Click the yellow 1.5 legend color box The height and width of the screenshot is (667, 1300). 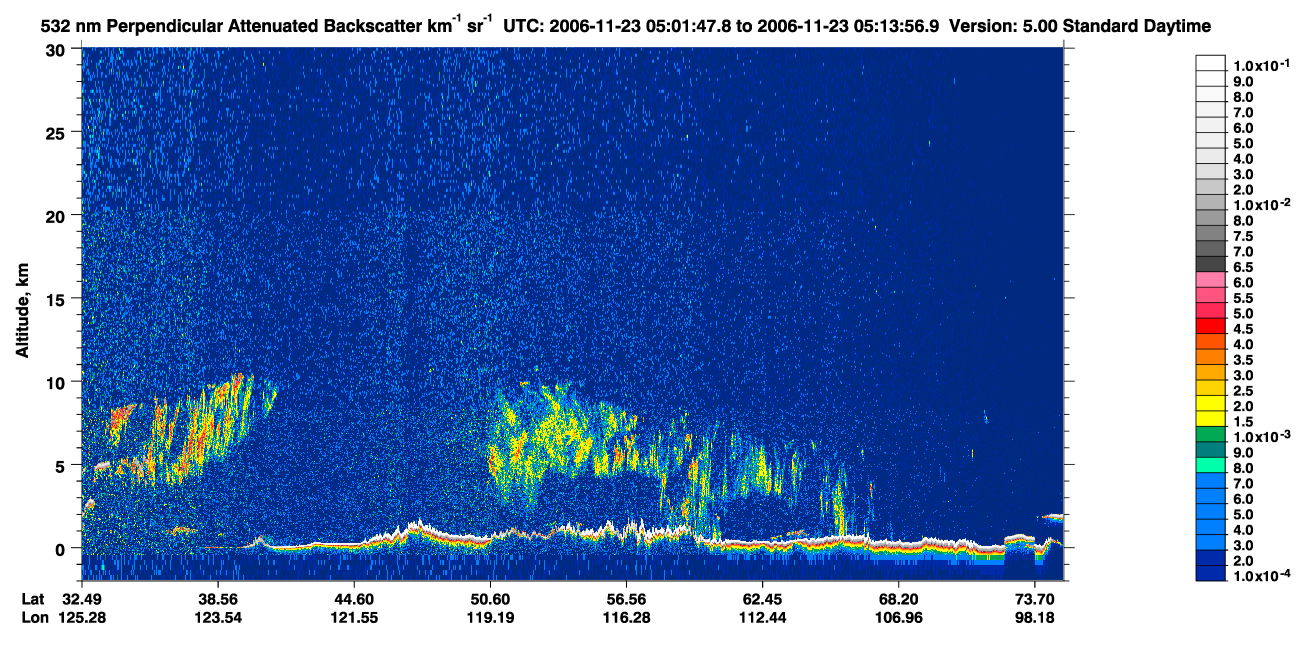point(1210,419)
